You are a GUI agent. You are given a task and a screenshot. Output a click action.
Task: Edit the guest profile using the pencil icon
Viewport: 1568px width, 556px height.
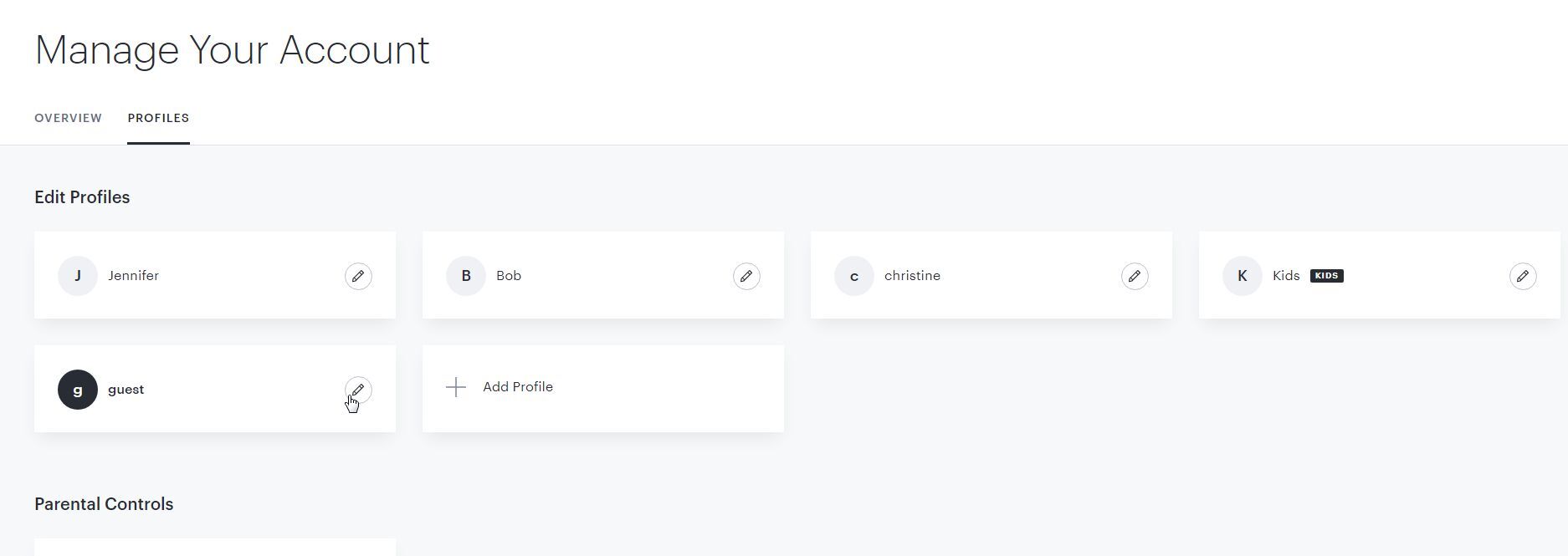358,390
